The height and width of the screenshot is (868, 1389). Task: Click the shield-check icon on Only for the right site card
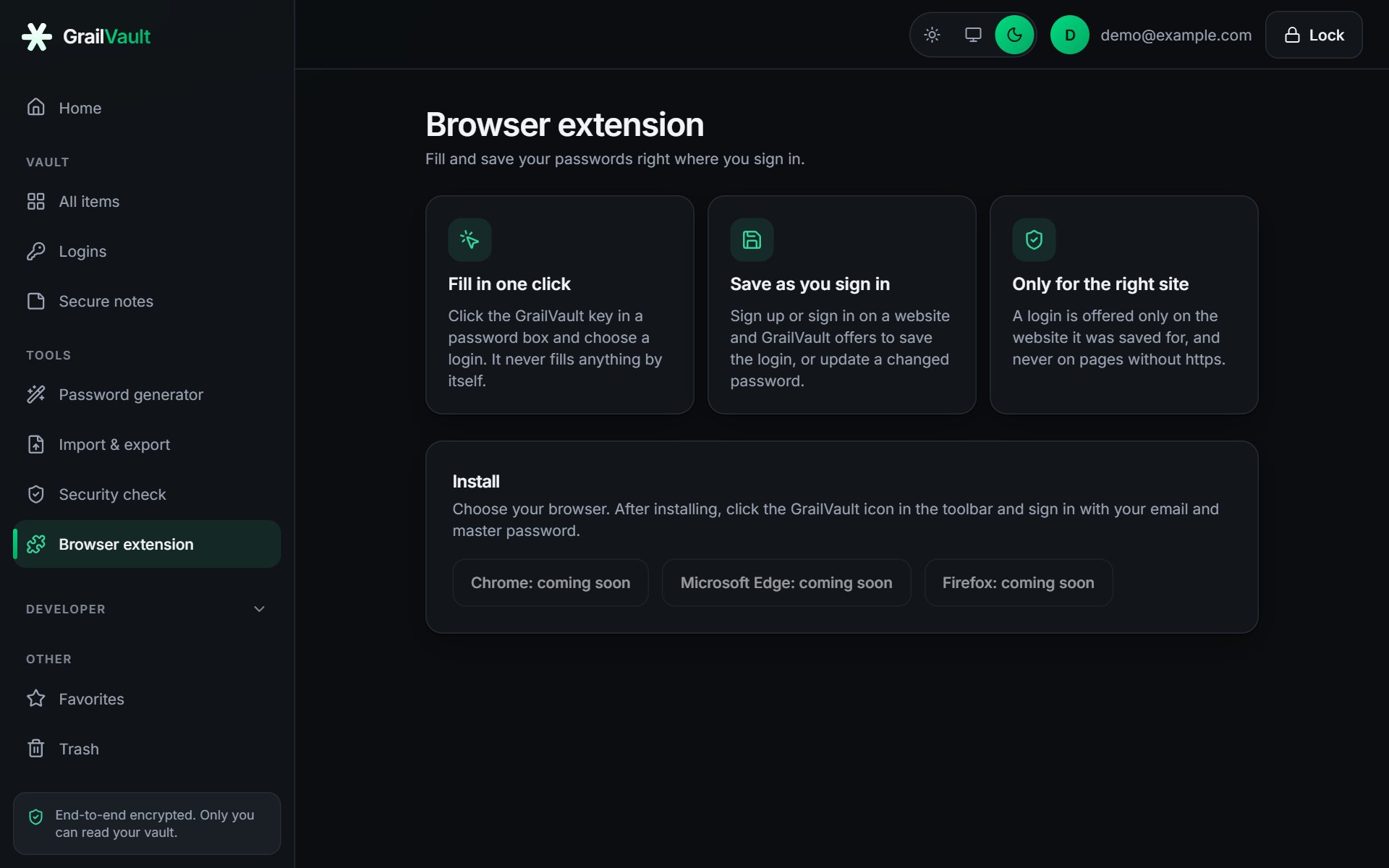tap(1034, 239)
